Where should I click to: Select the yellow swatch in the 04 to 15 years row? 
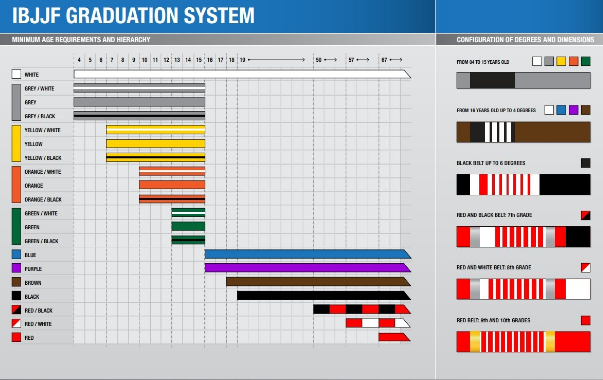pyautogui.click(x=561, y=61)
